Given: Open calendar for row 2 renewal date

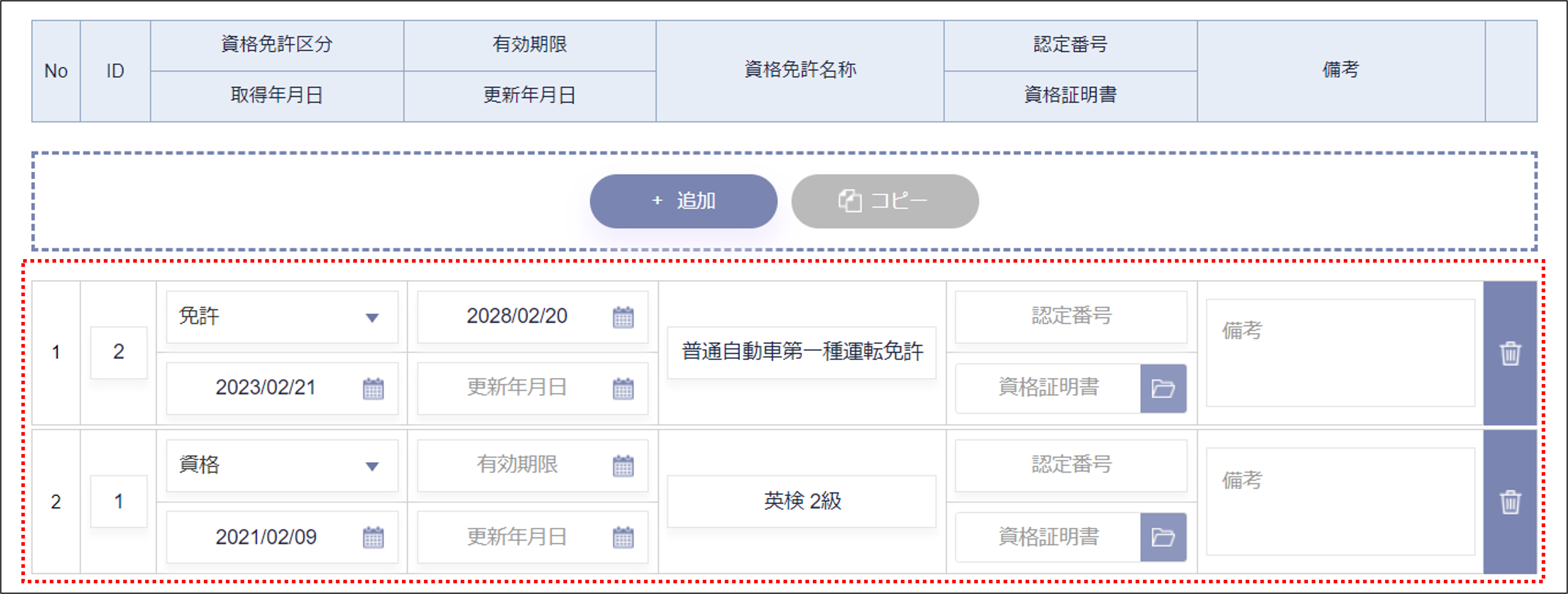Looking at the screenshot, I should point(623,537).
